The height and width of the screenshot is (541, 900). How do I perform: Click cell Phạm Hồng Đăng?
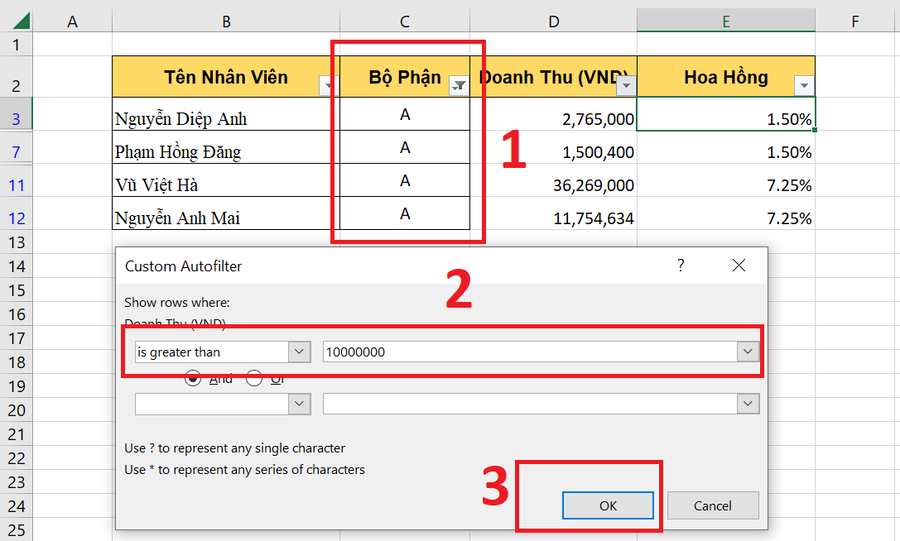click(226, 147)
